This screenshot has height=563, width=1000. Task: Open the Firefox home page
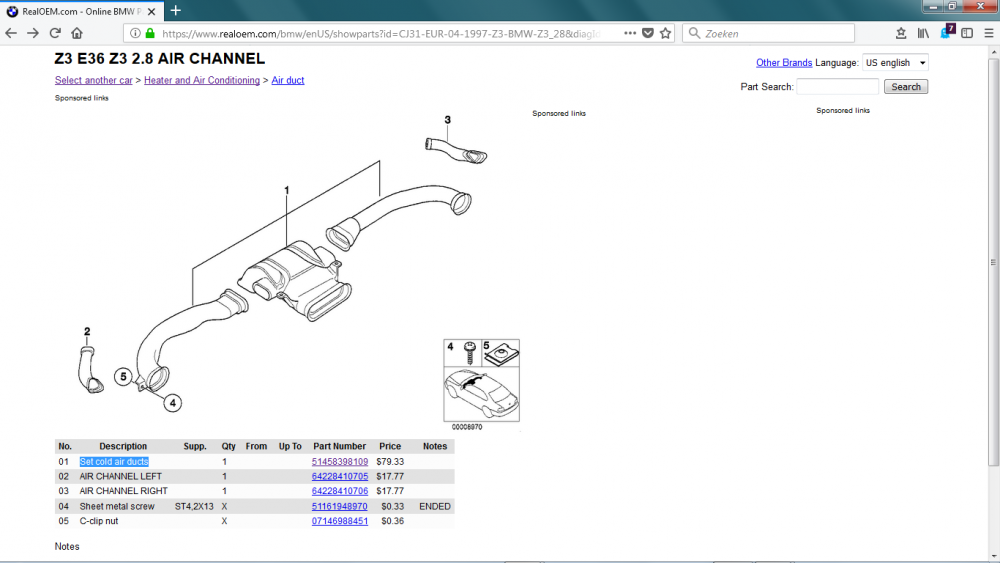point(77,33)
